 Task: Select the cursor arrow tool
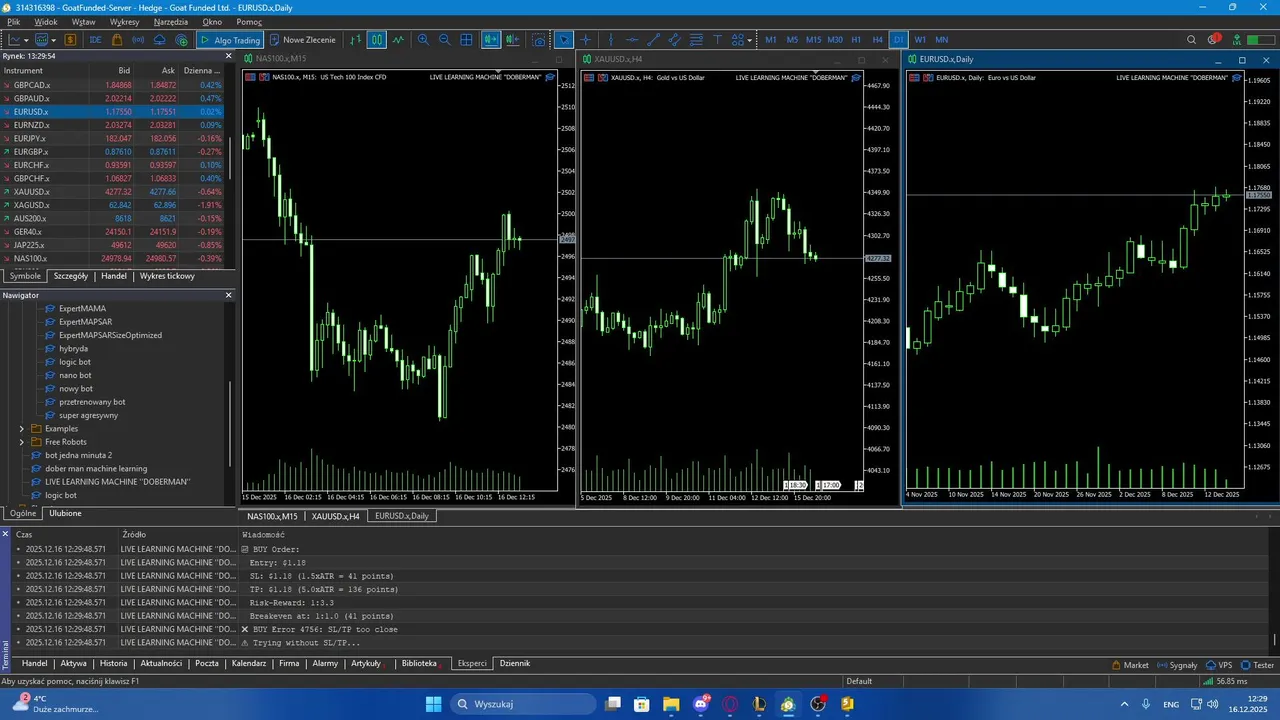click(x=564, y=40)
